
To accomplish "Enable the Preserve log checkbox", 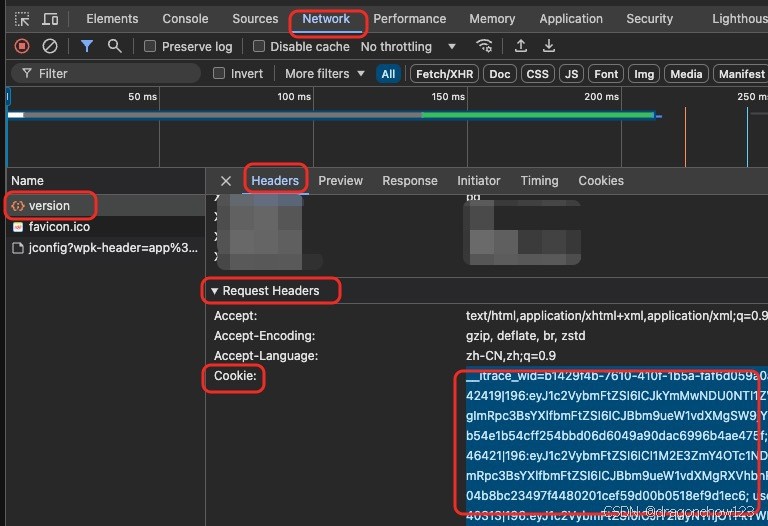I will (x=150, y=47).
